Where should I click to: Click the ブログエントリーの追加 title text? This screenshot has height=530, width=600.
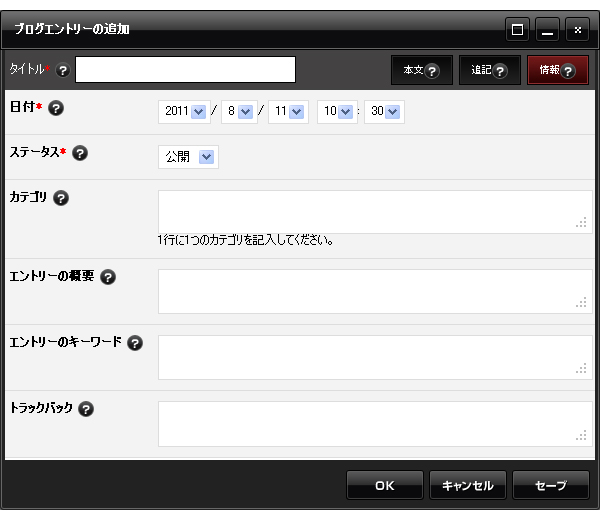(x=72, y=29)
